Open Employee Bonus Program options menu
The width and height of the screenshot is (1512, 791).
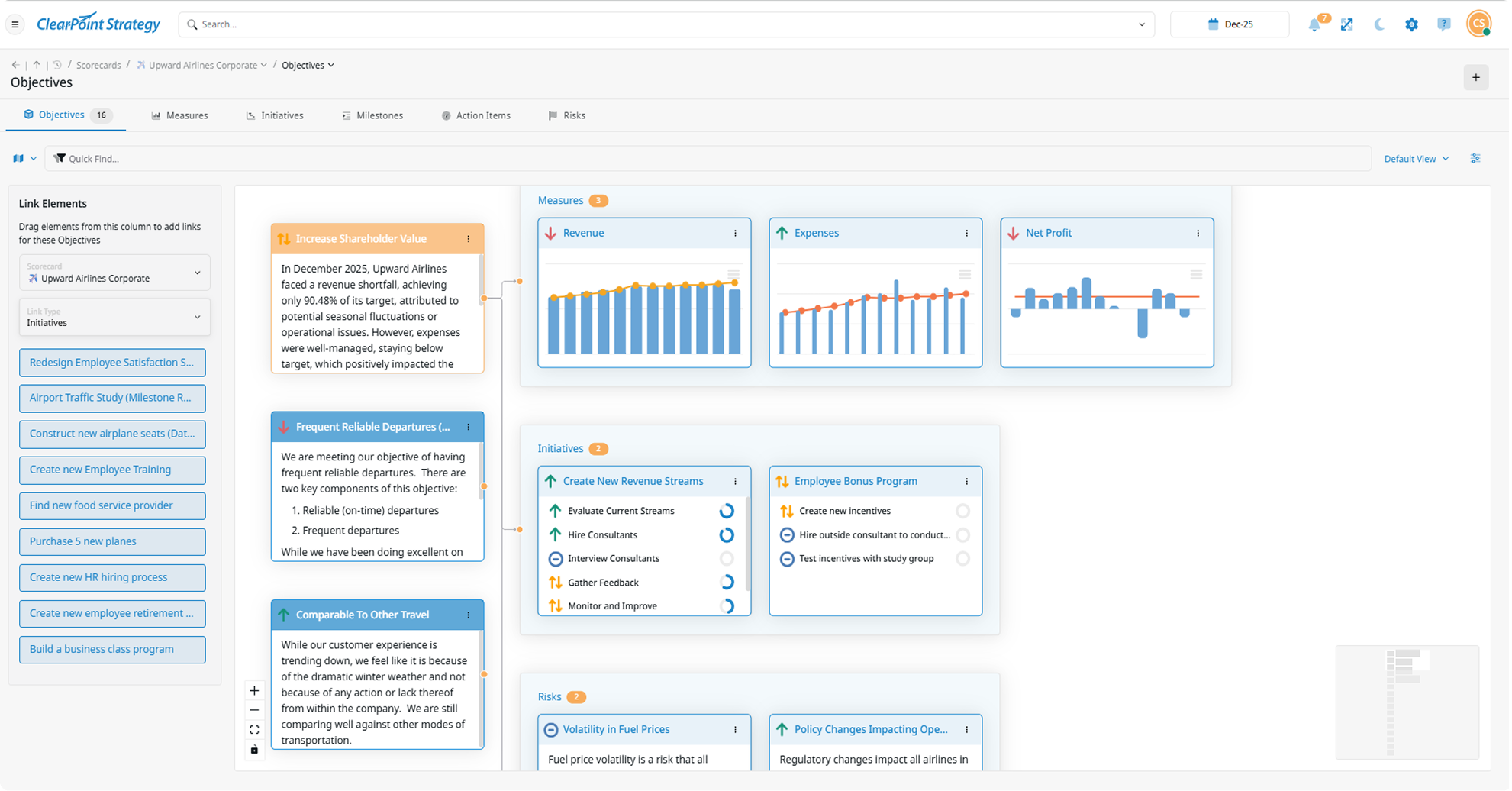968,482
